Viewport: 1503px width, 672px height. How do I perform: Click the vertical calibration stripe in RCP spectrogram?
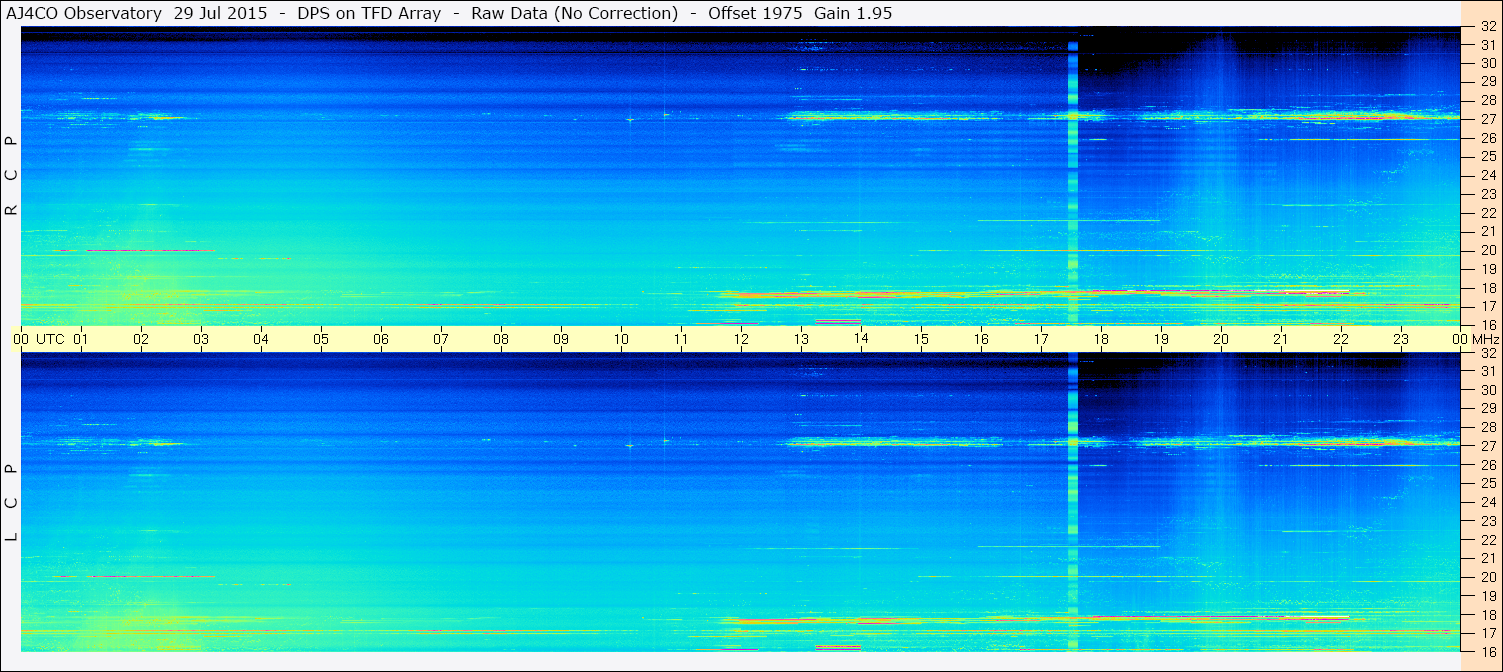pyautogui.click(x=1073, y=182)
